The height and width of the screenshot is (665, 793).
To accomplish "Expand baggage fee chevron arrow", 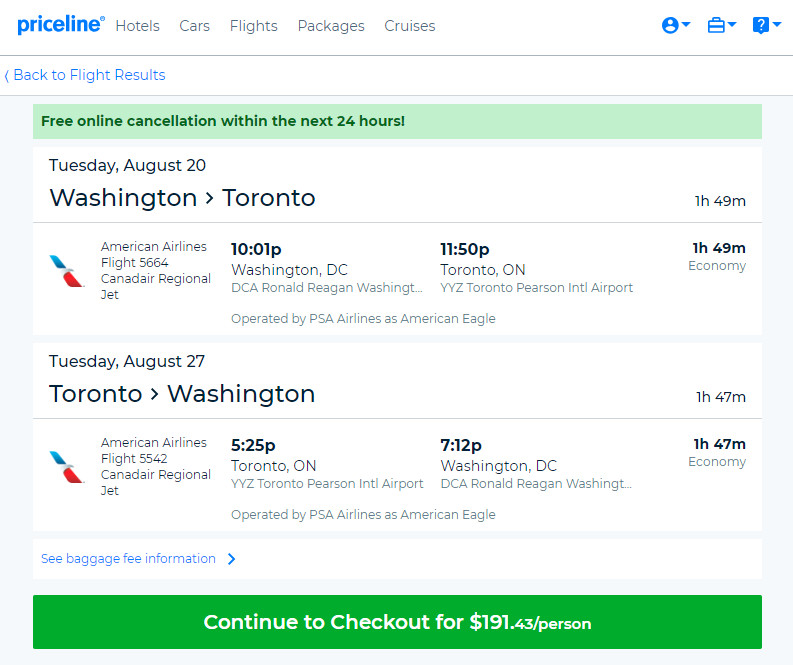I will [232, 559].
